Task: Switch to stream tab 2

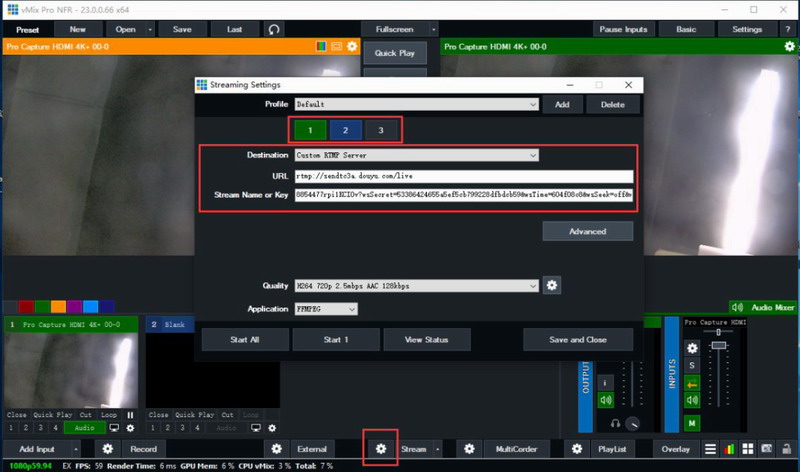Action: pyautogui.click(x=345, y=130)
